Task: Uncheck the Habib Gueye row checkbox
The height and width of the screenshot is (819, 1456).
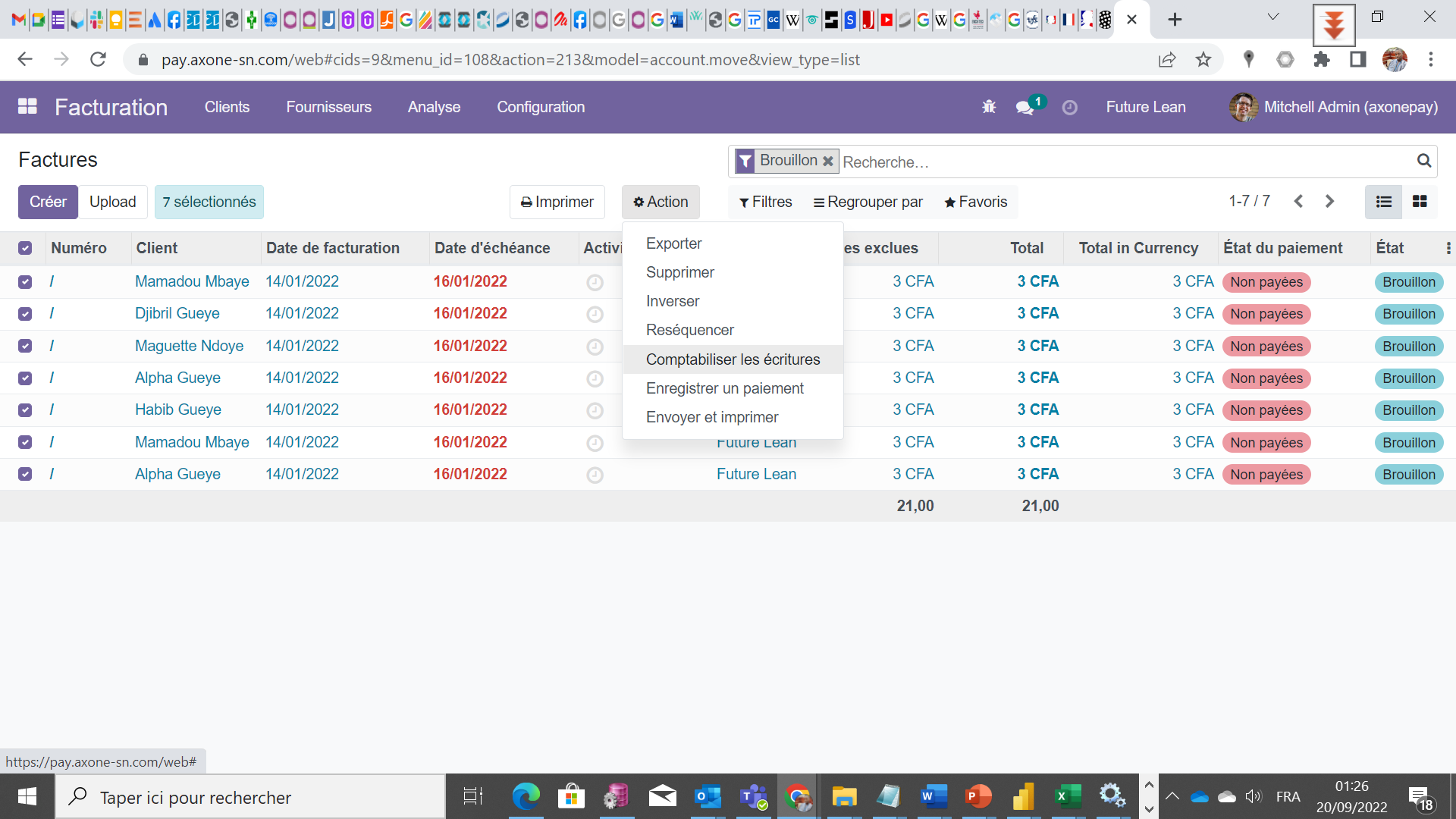Action: pyautogui.click(x=25, y=410)
